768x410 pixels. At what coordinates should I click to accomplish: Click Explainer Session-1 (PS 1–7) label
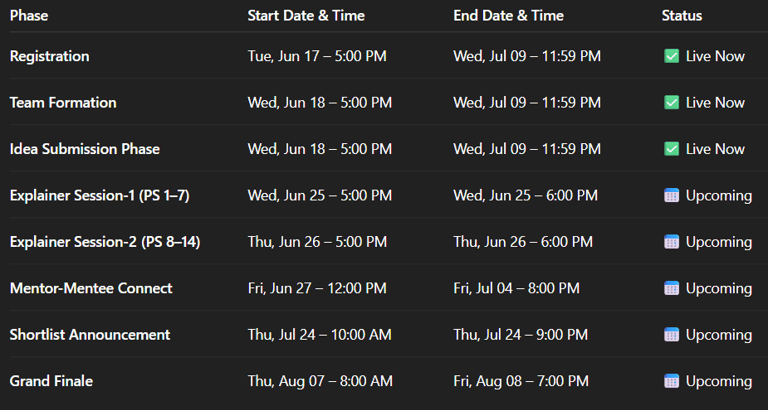coord(99,195)
